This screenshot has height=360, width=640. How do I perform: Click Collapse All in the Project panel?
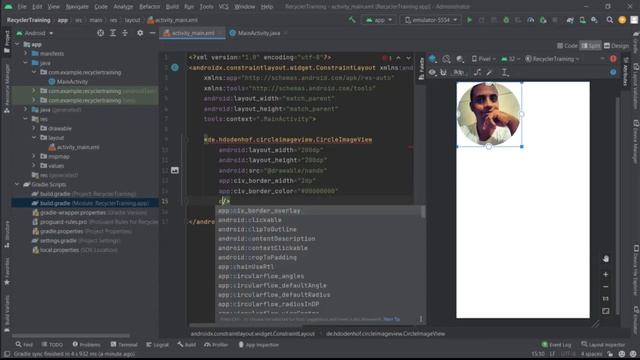[125, 33]
